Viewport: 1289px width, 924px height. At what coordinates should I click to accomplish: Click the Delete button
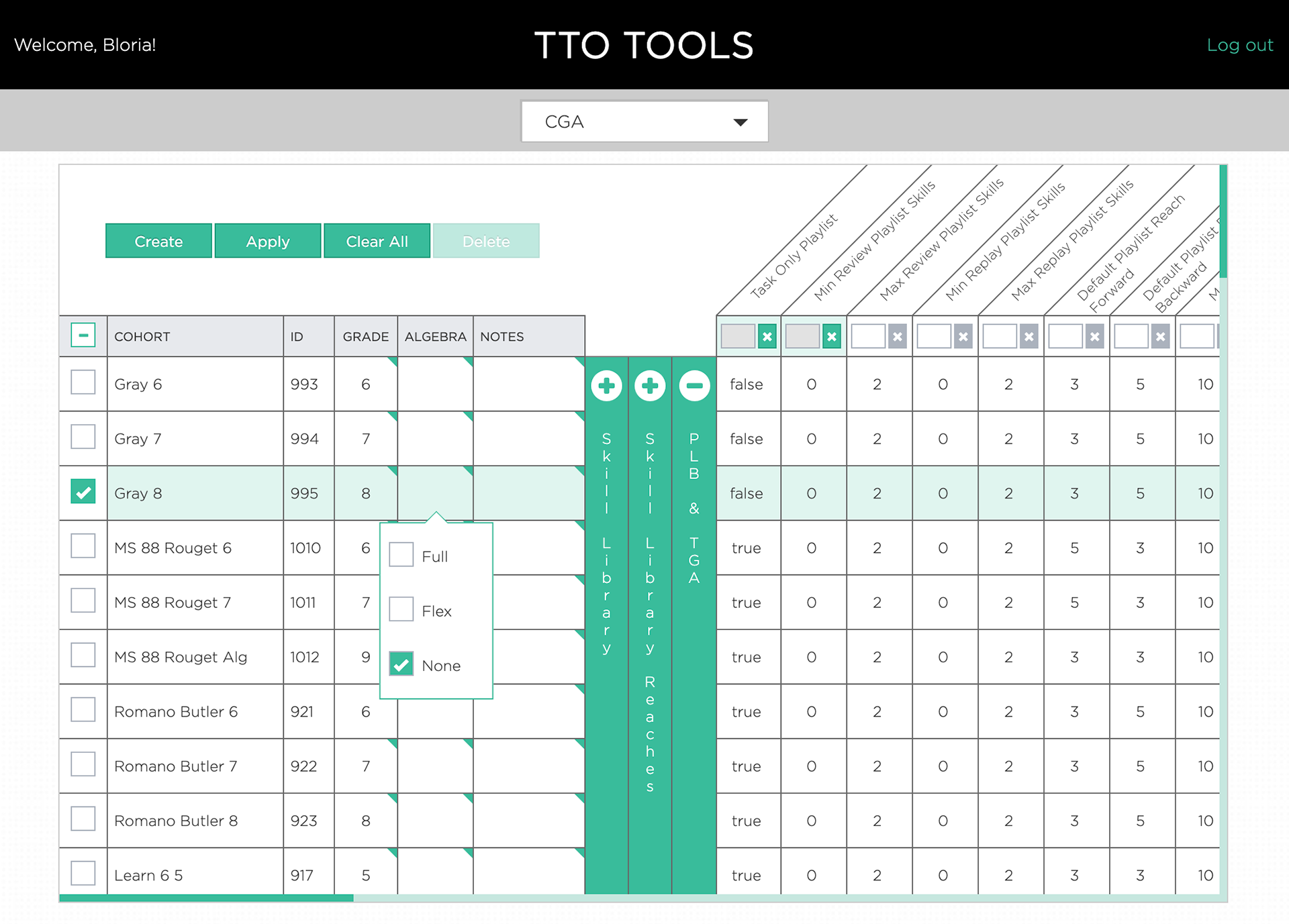point(486,241)
